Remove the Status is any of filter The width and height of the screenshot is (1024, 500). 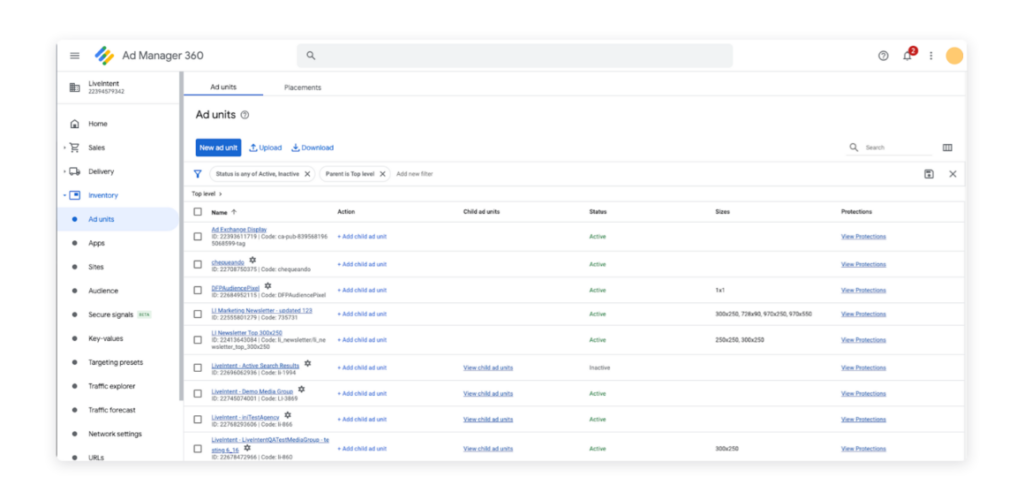[307, 174]
